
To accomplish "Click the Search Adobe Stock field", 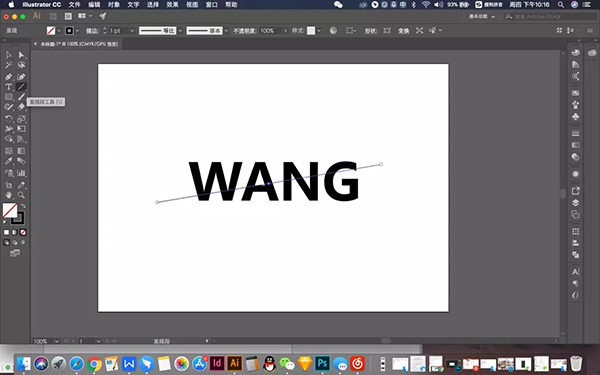I will 550,16.
